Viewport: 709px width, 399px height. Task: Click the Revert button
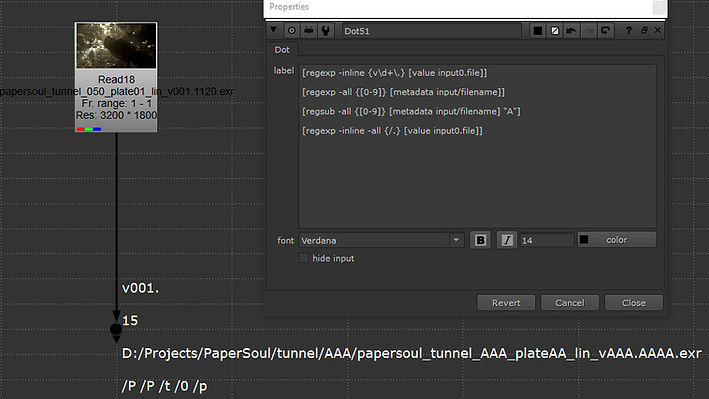point(506,303)
